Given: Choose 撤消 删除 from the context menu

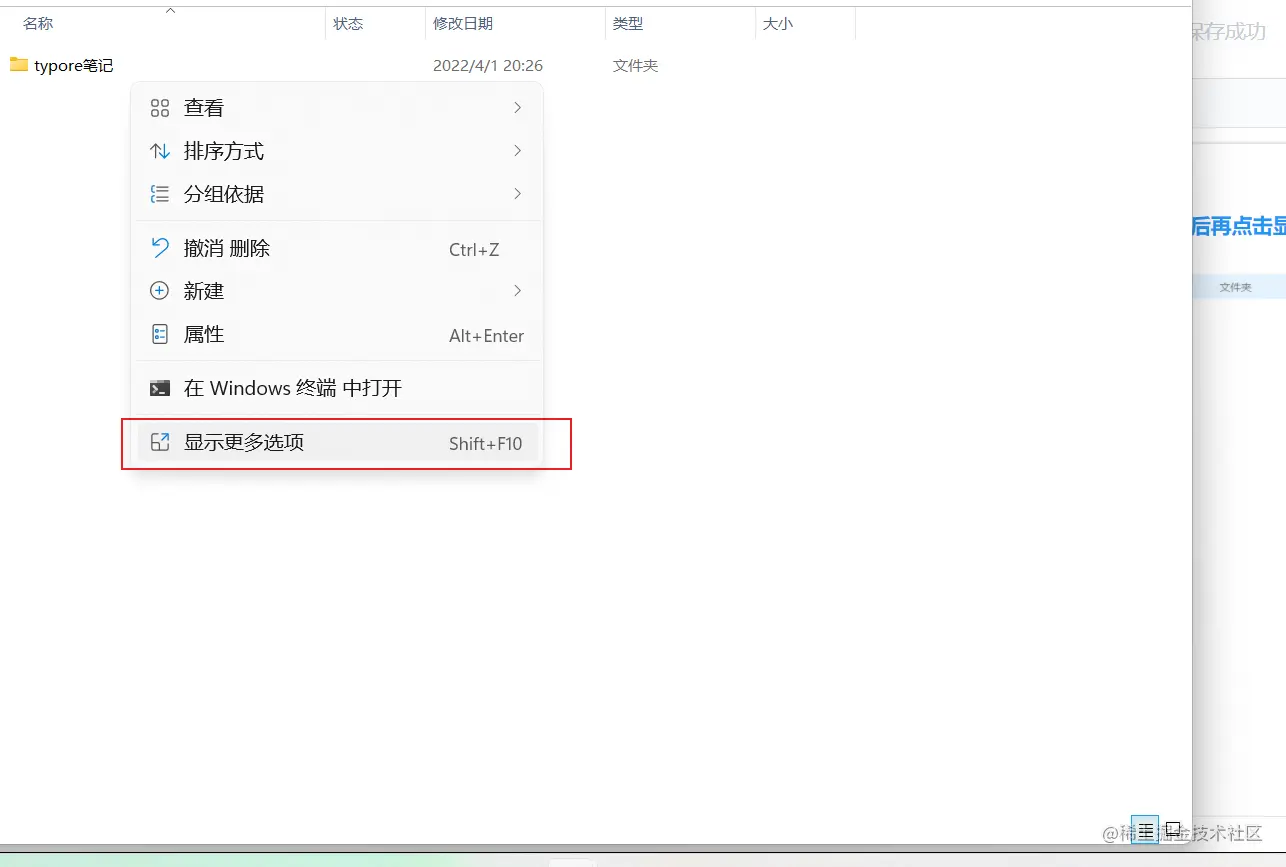Looking at the screenshot, I should tap(338, 248).
